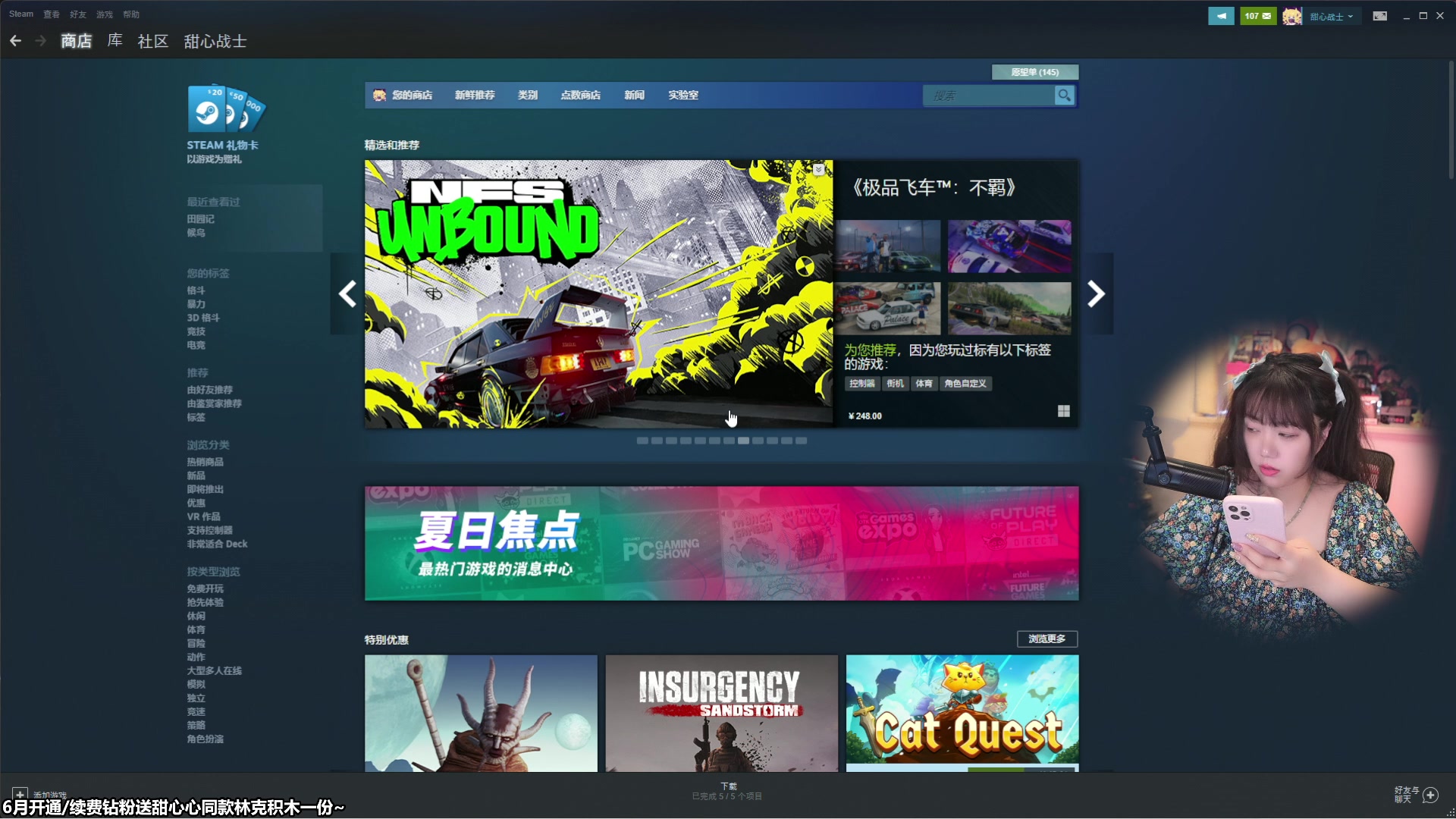The width and height of the screenshot is (1456, 819).
Task: Open the 点数商店 points shop
Action: 581,96
